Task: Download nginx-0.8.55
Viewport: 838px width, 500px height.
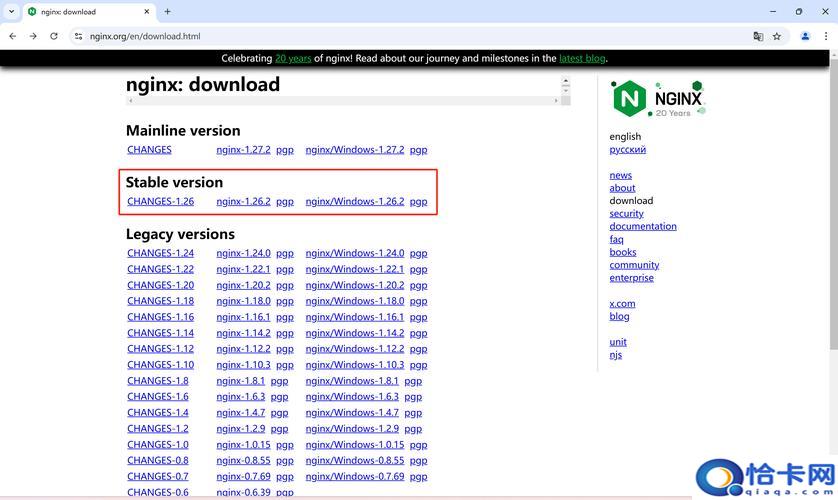Action: tap(243, 460)
